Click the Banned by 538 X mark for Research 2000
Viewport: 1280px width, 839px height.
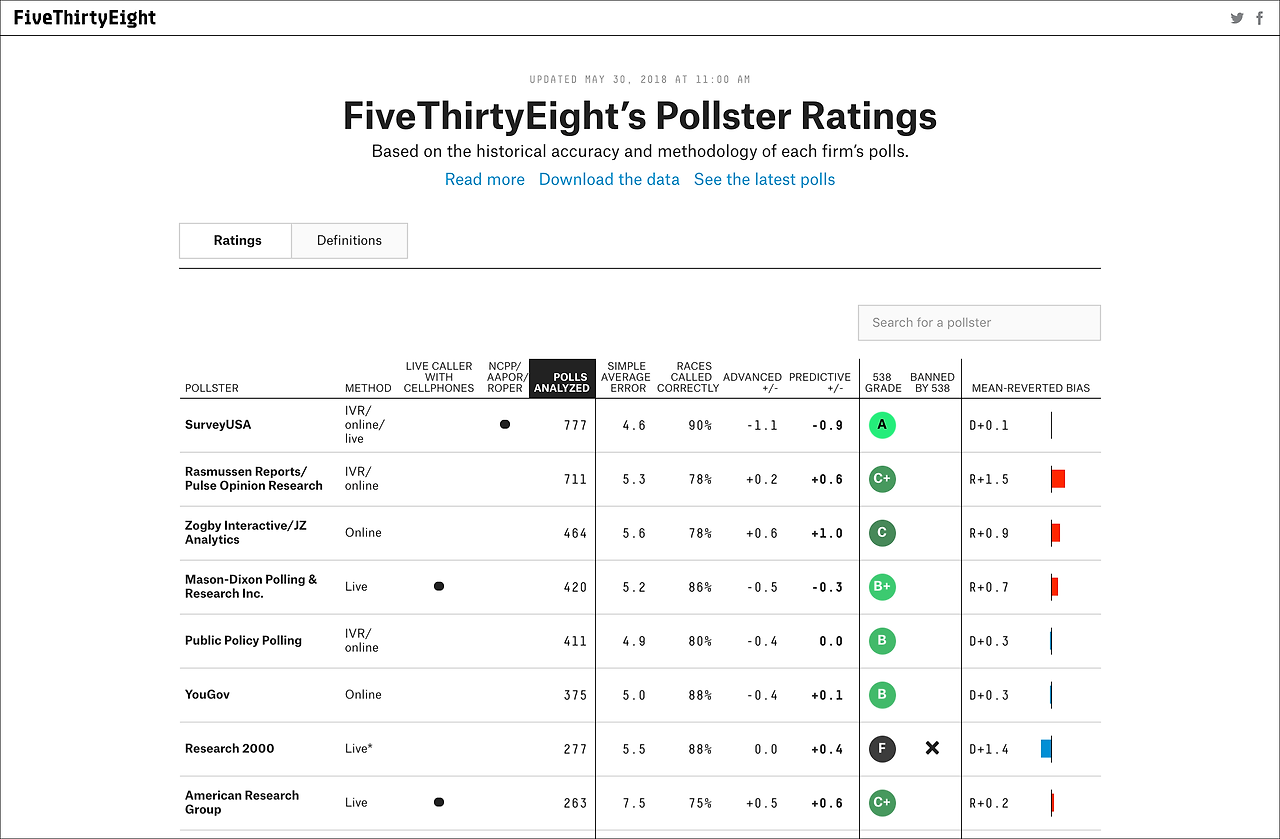[932, 748]
